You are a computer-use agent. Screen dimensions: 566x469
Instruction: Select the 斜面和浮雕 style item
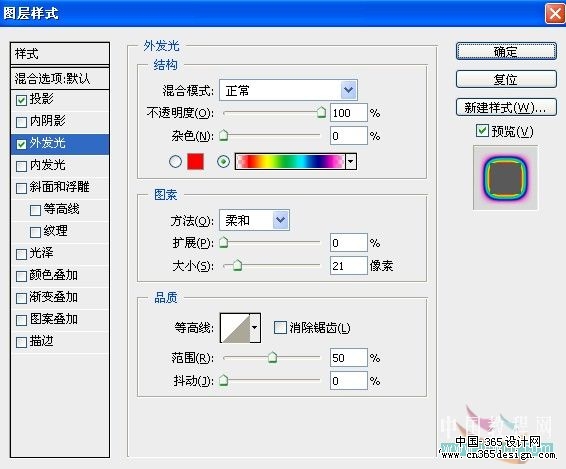pos(60,187)
